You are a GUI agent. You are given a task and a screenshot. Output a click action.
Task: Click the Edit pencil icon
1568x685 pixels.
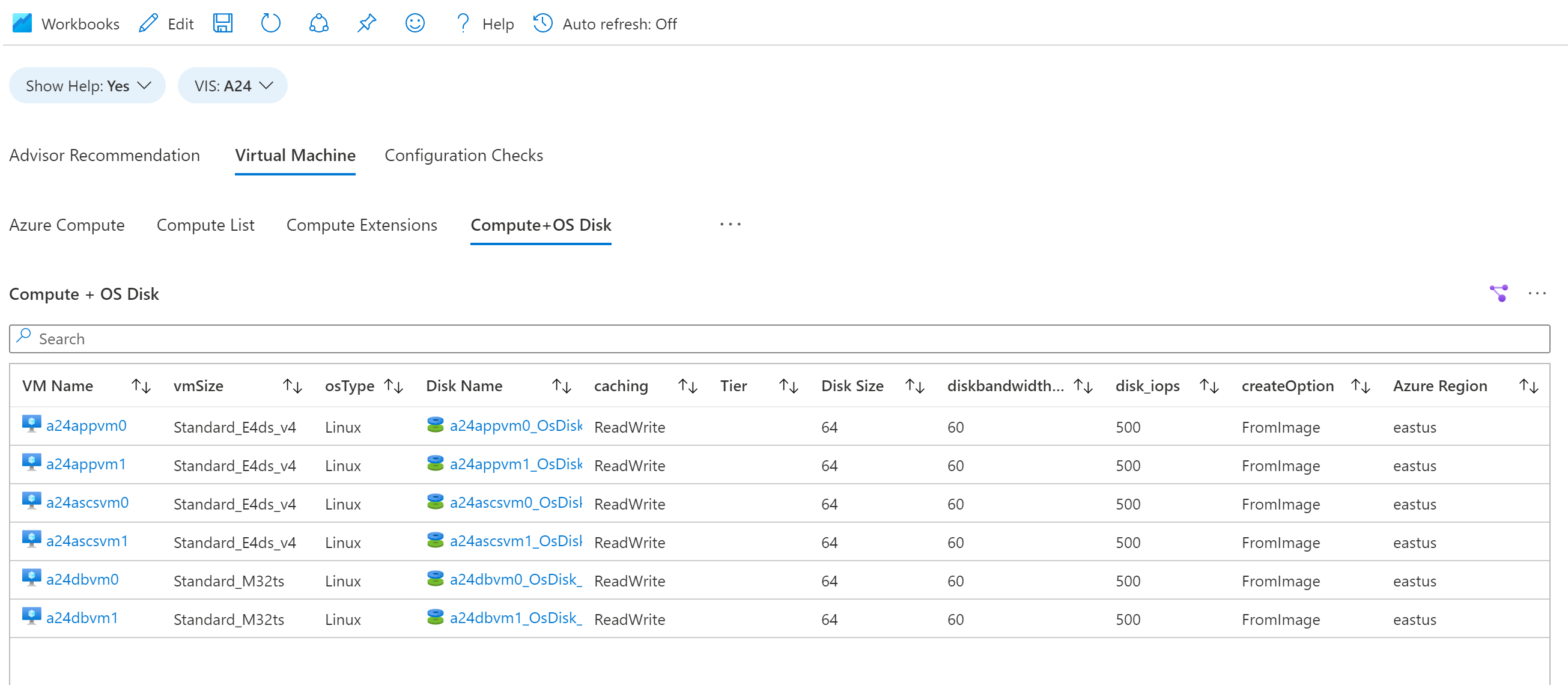click(x=148, y=24)
